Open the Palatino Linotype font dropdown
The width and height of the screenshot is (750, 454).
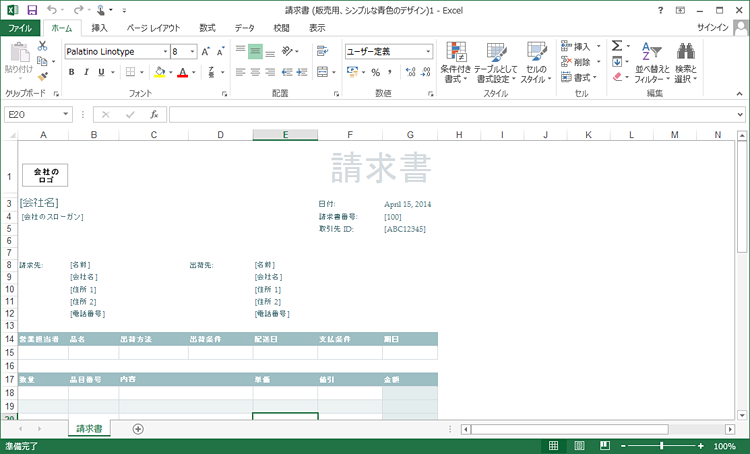click(x=164, y=51)
